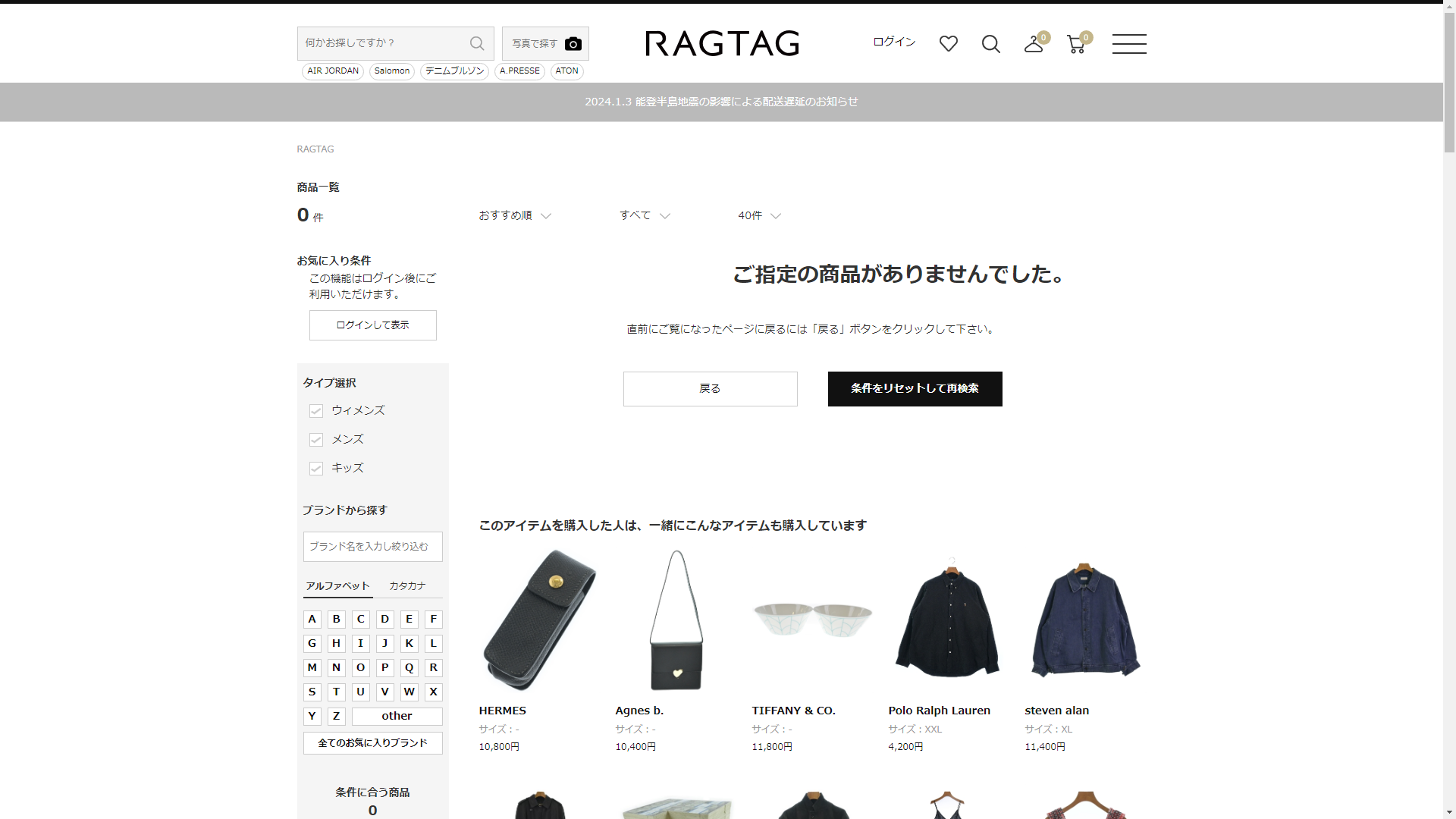Click the search box magnifier icon
This screenshot has height=819, width=1456.
point(477,43)
